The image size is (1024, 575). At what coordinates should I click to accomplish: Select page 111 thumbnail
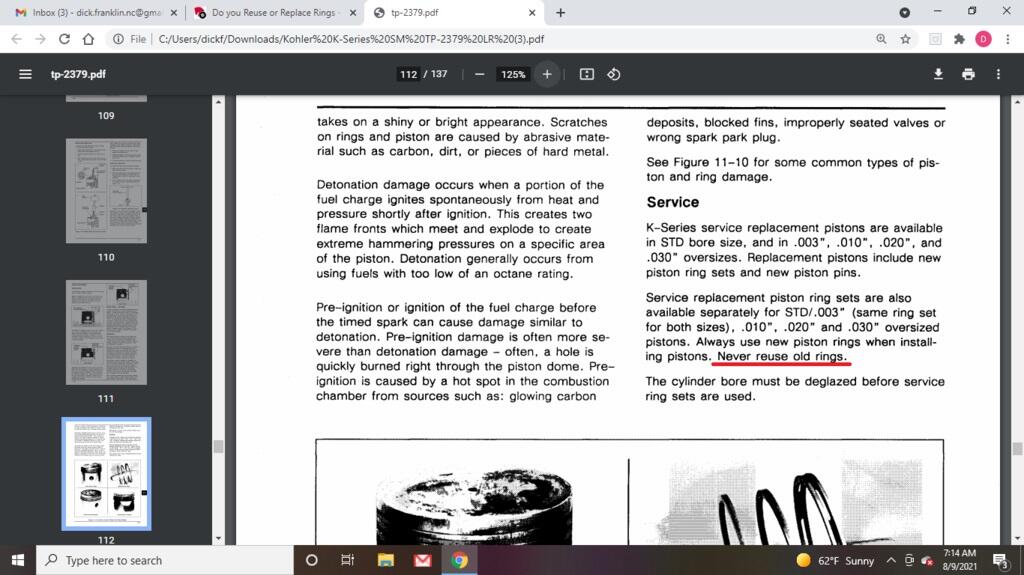(x=106, y=332)
